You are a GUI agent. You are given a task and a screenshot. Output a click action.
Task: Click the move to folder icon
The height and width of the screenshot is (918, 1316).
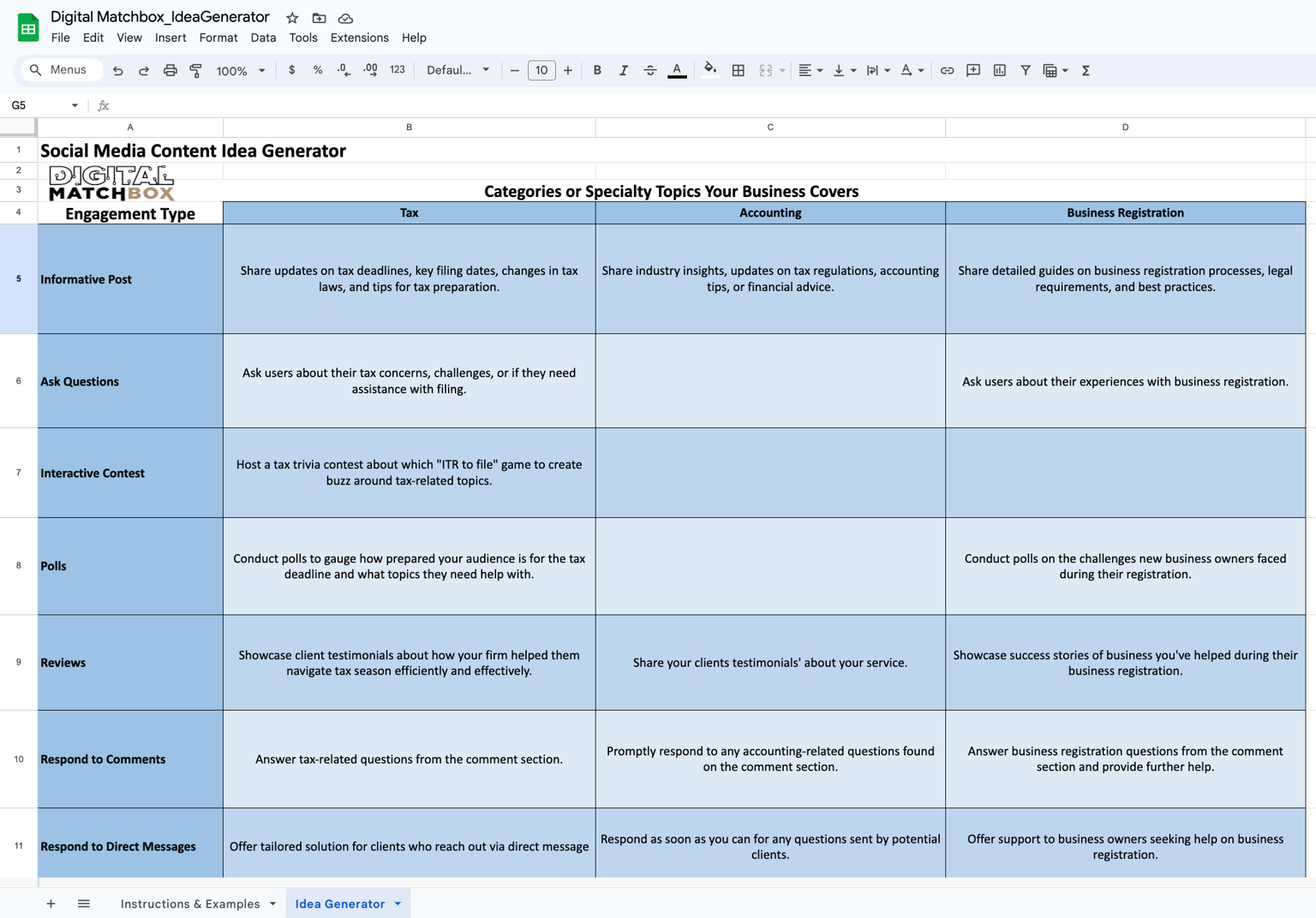319,18
